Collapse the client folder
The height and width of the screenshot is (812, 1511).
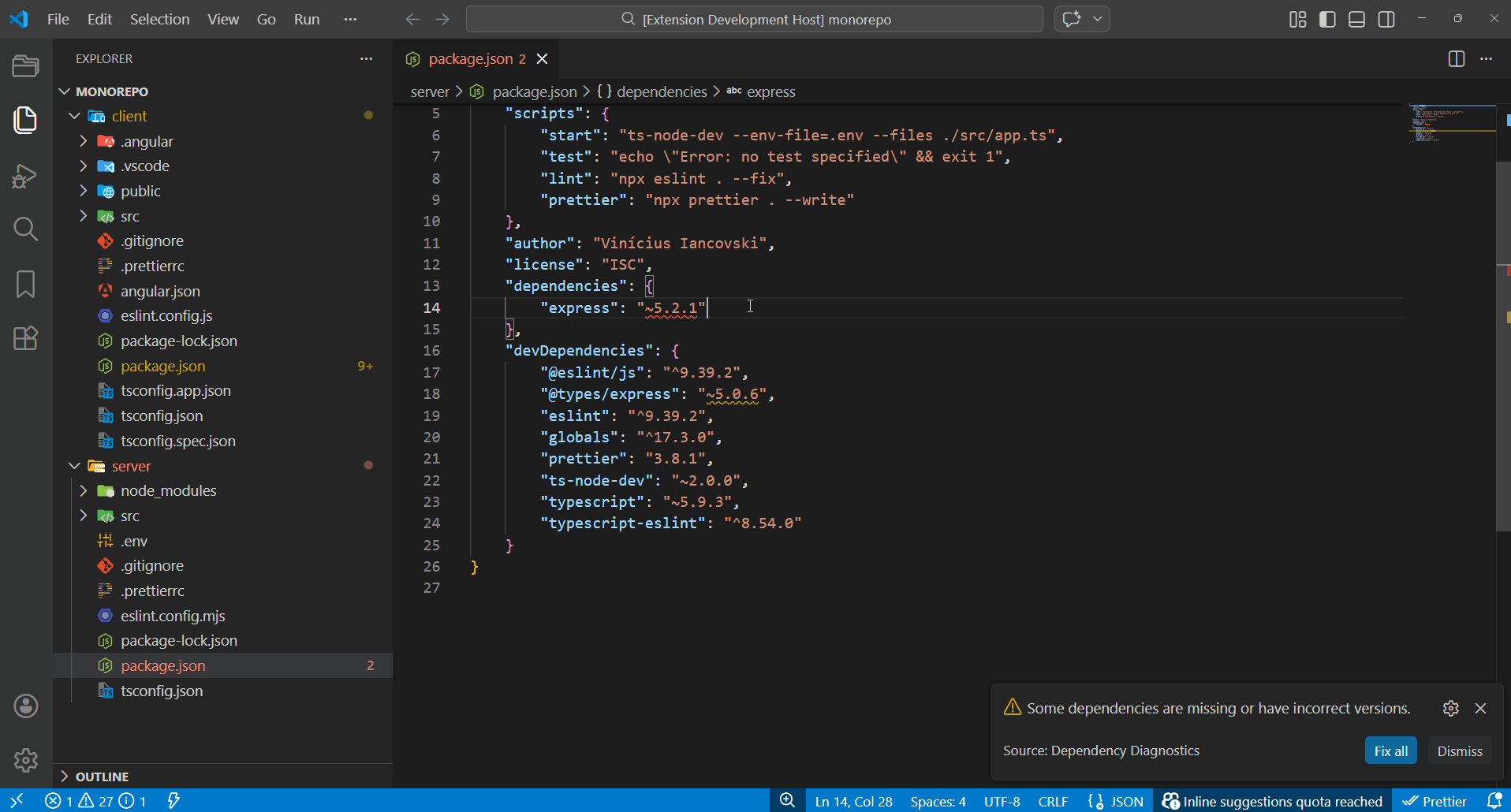(74, 116)
